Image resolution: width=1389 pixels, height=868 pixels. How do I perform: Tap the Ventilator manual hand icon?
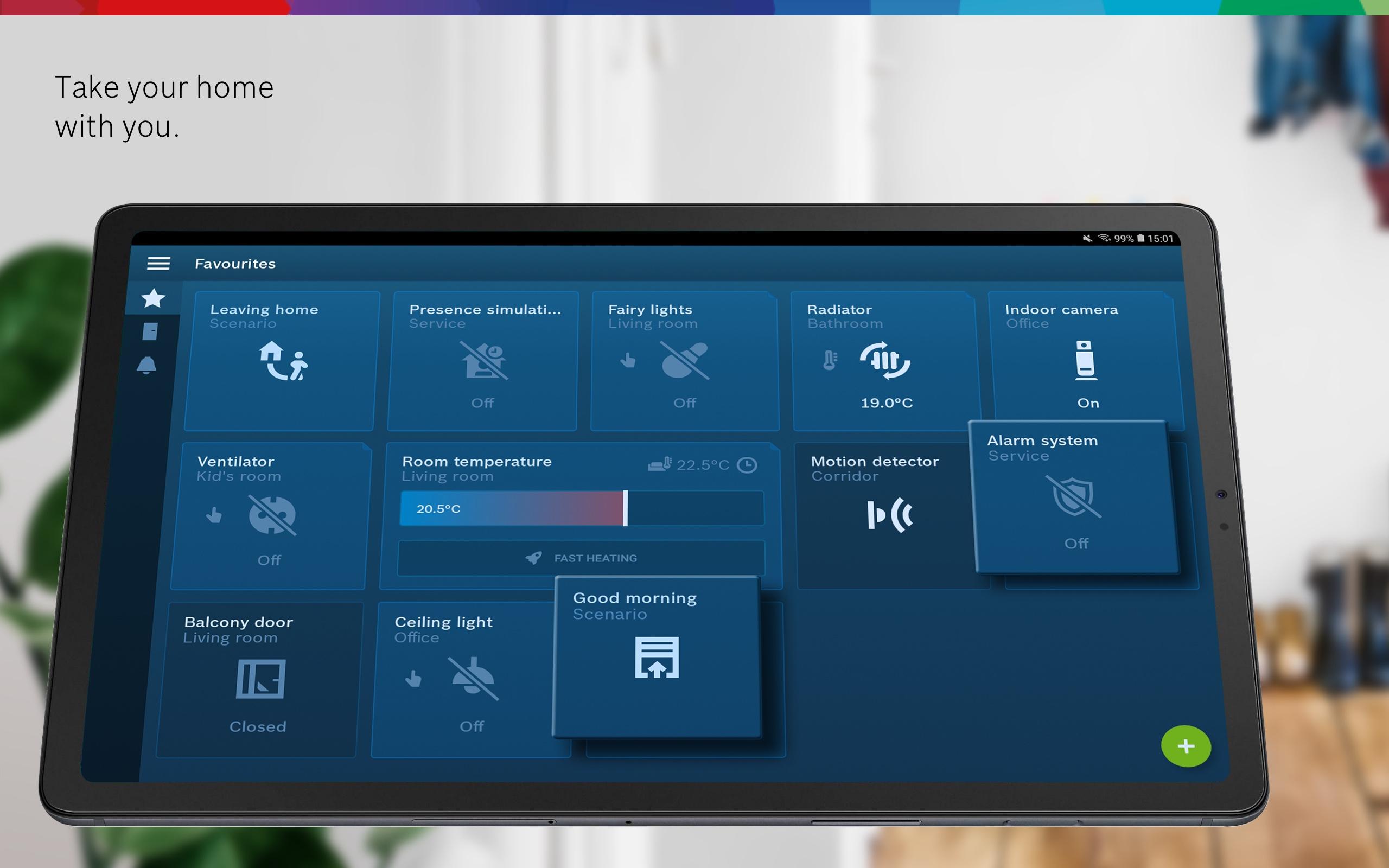pyautogui.click(x=214, y=515)
